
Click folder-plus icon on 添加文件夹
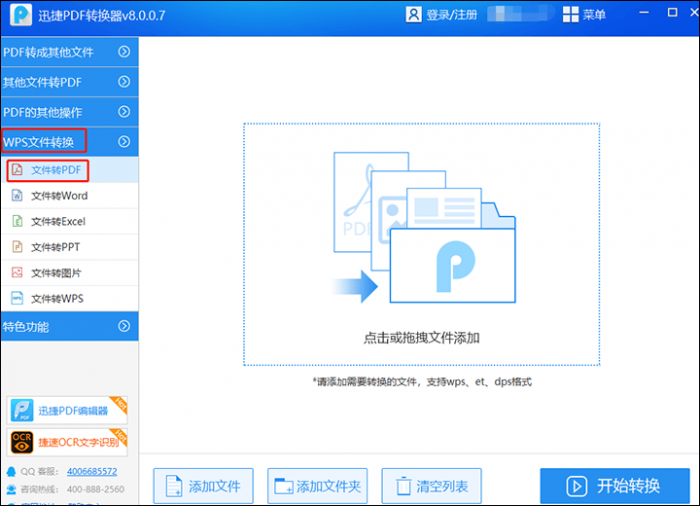point(283,486)
